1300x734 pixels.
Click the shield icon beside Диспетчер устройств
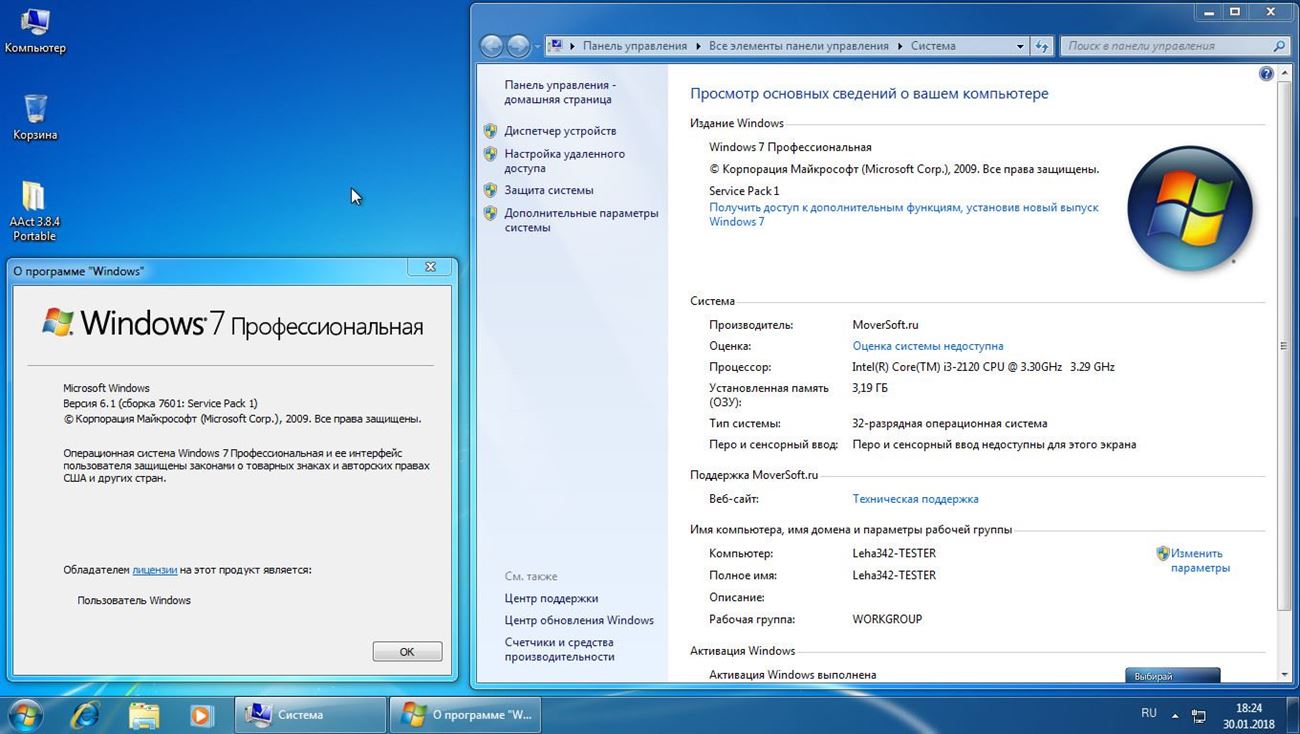490,131
